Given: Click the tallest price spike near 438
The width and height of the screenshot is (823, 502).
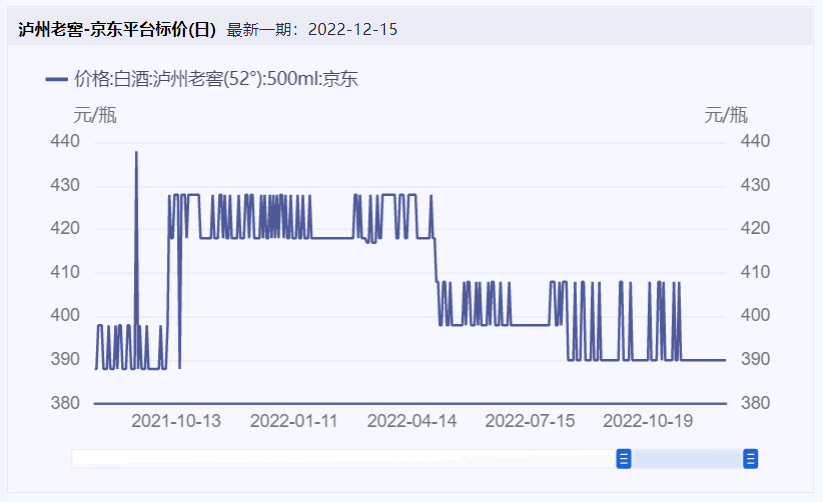Looking at the screenshot, I should click(x=137, y=154).
